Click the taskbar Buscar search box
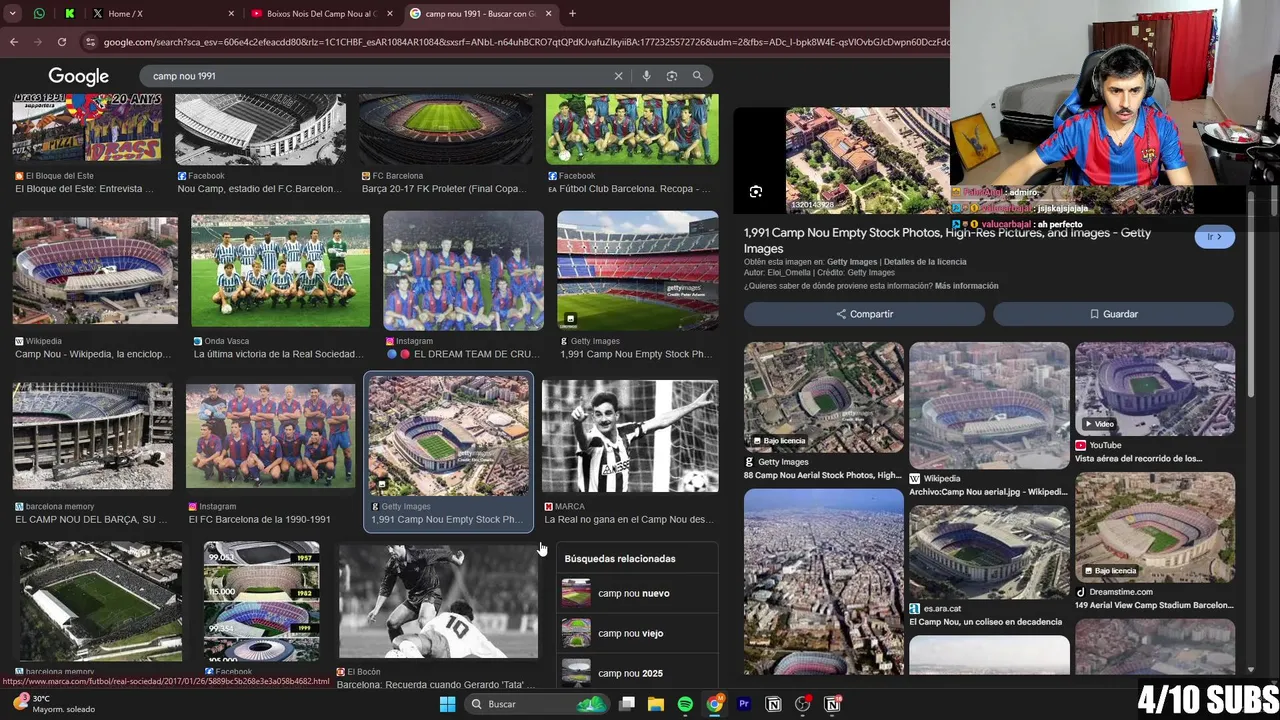Viewport: 1280px width, 720px height. [538, 704]
